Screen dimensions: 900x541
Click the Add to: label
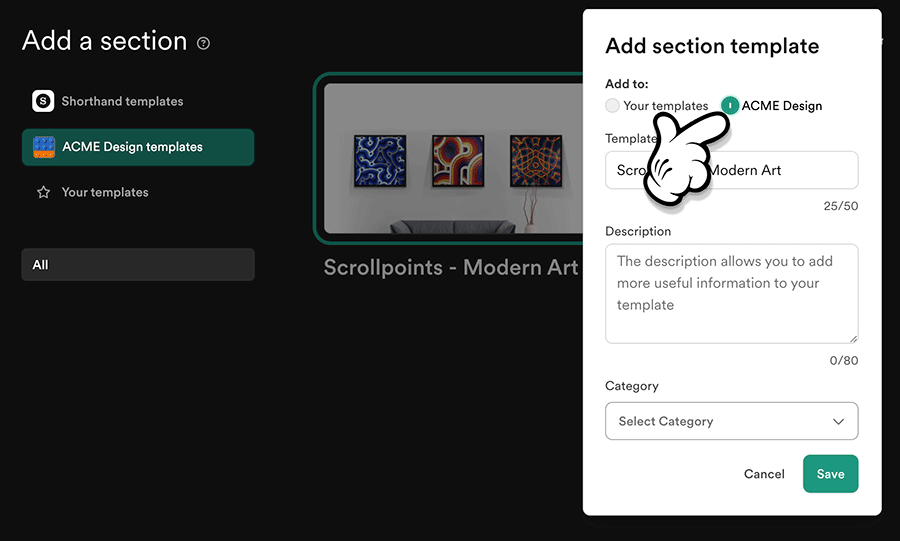pyautogui.click(x=626, y=84)
